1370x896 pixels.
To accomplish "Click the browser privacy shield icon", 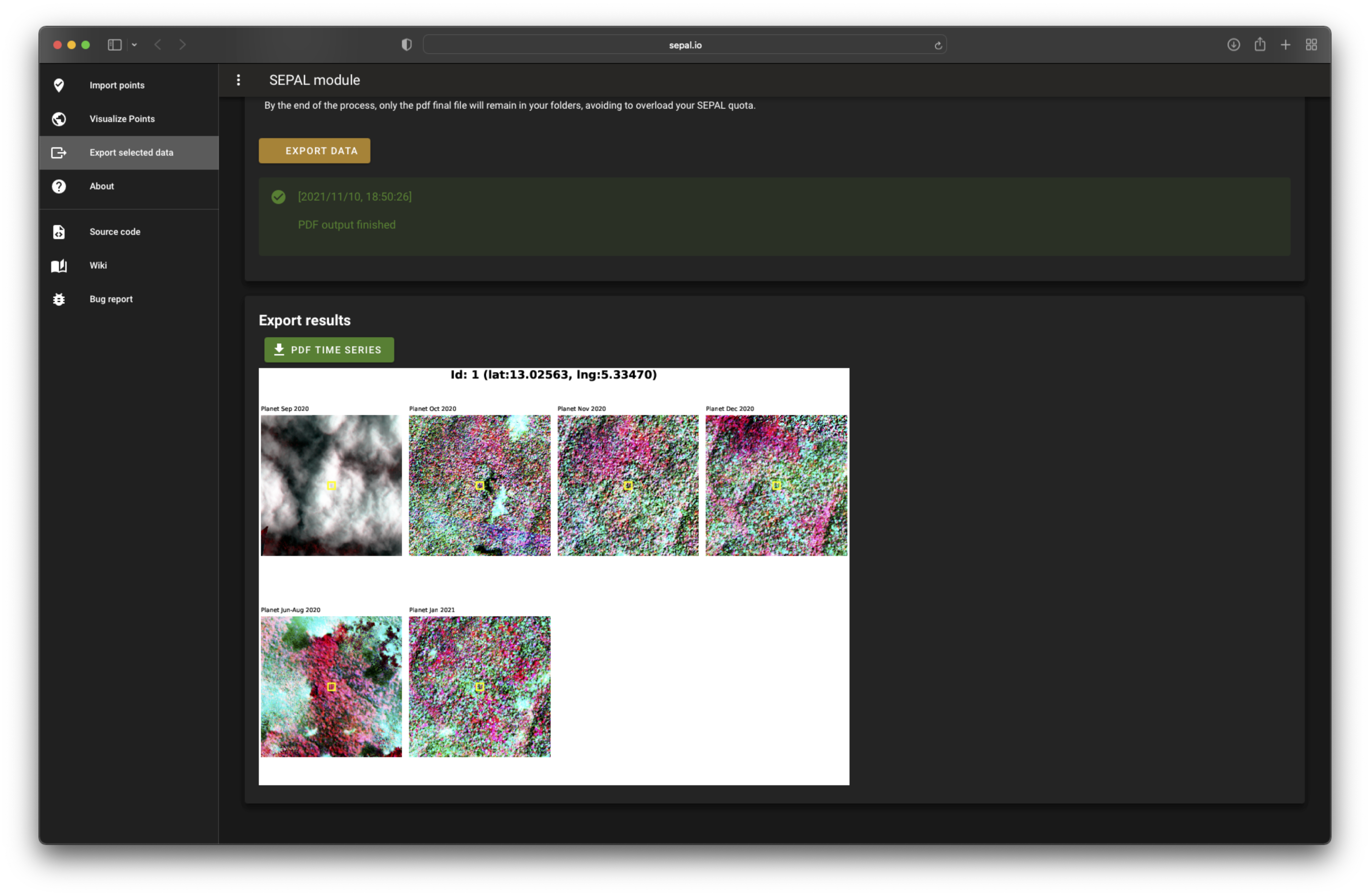I will pos(407,45).
